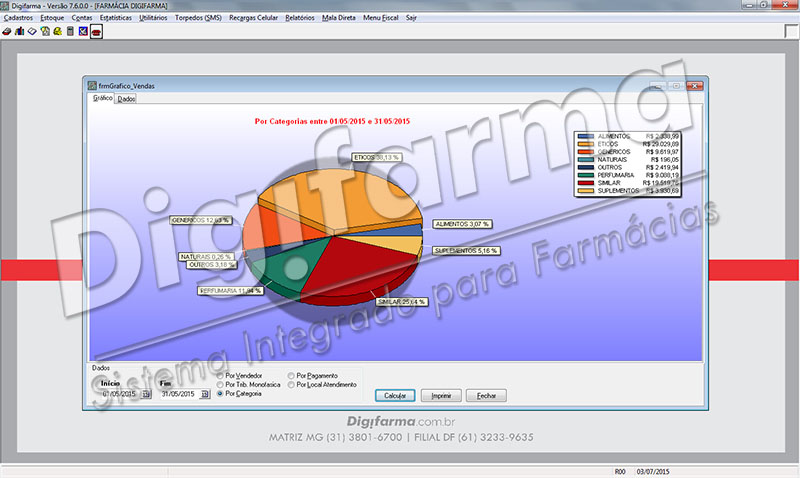Open the Estoque menu
Viewport: 800px width, 478px height.
click(52, 18)
